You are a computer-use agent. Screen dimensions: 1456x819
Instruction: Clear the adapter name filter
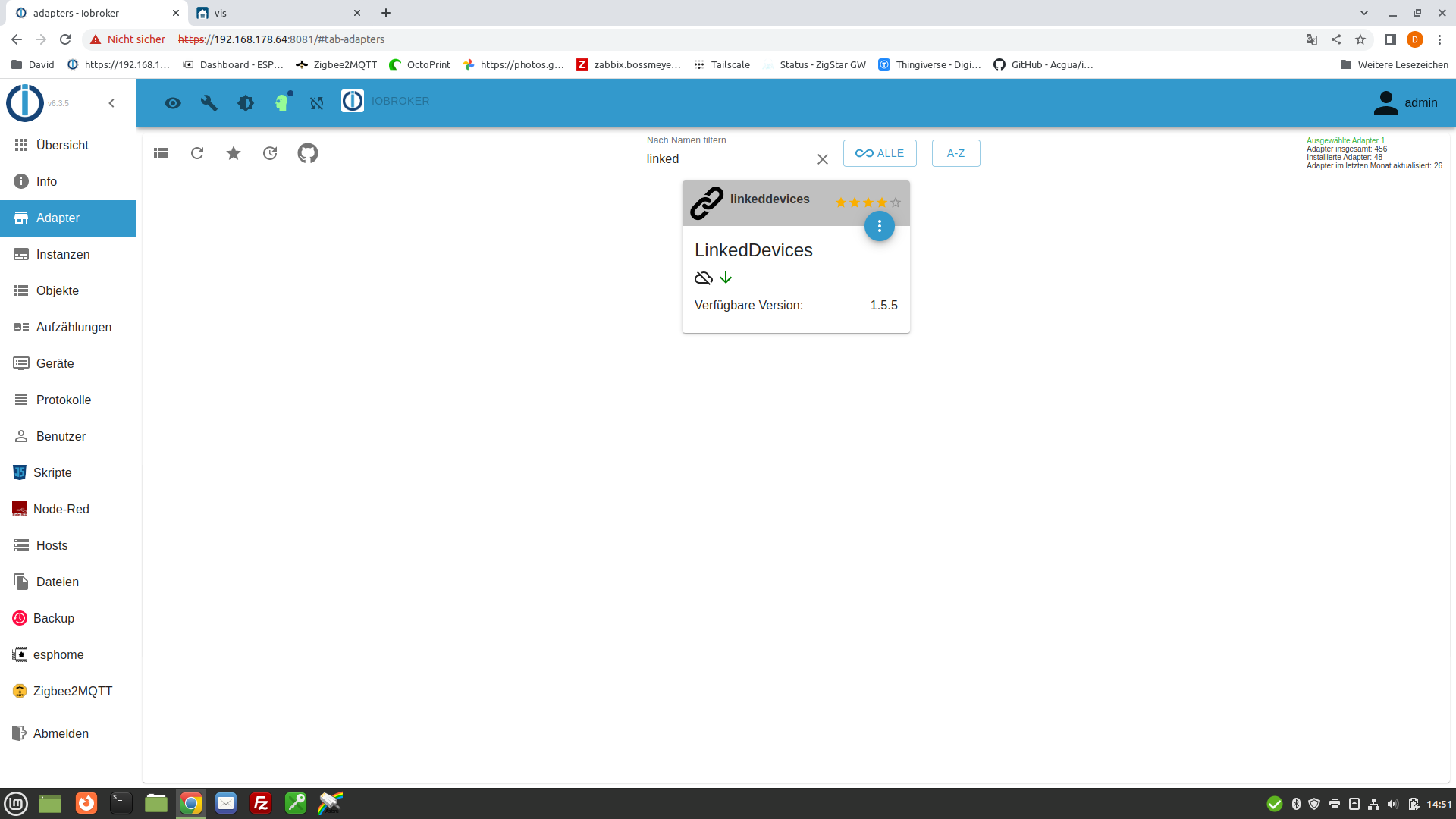click(823, 159)
